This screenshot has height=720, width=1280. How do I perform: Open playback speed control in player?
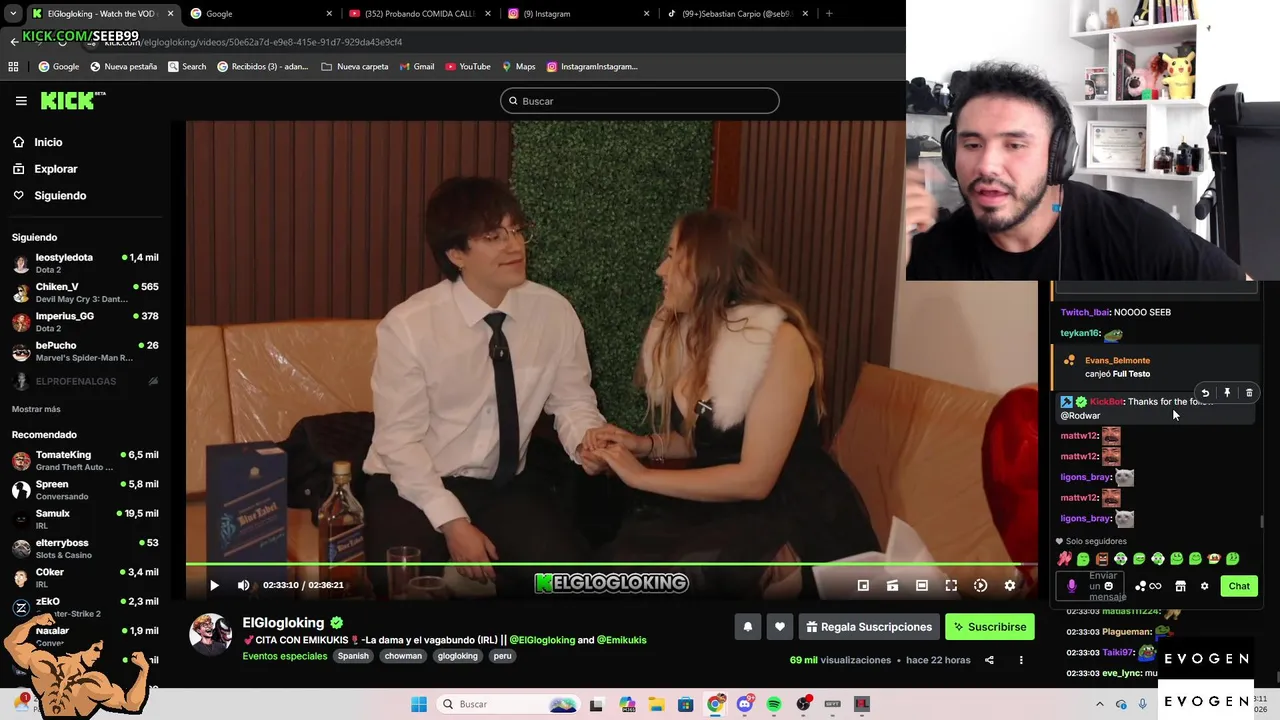coord(980,585)
